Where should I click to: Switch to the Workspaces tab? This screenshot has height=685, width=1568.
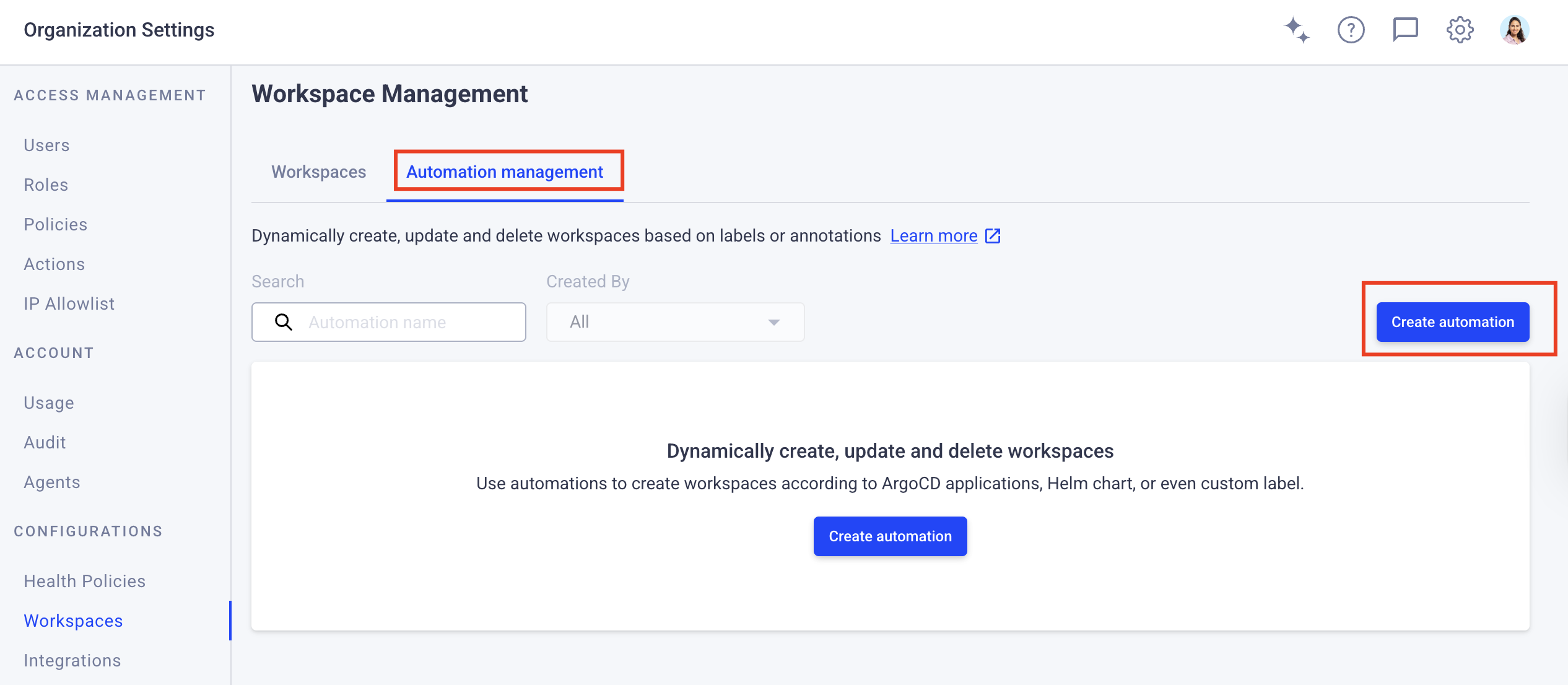tap(318, 172)
